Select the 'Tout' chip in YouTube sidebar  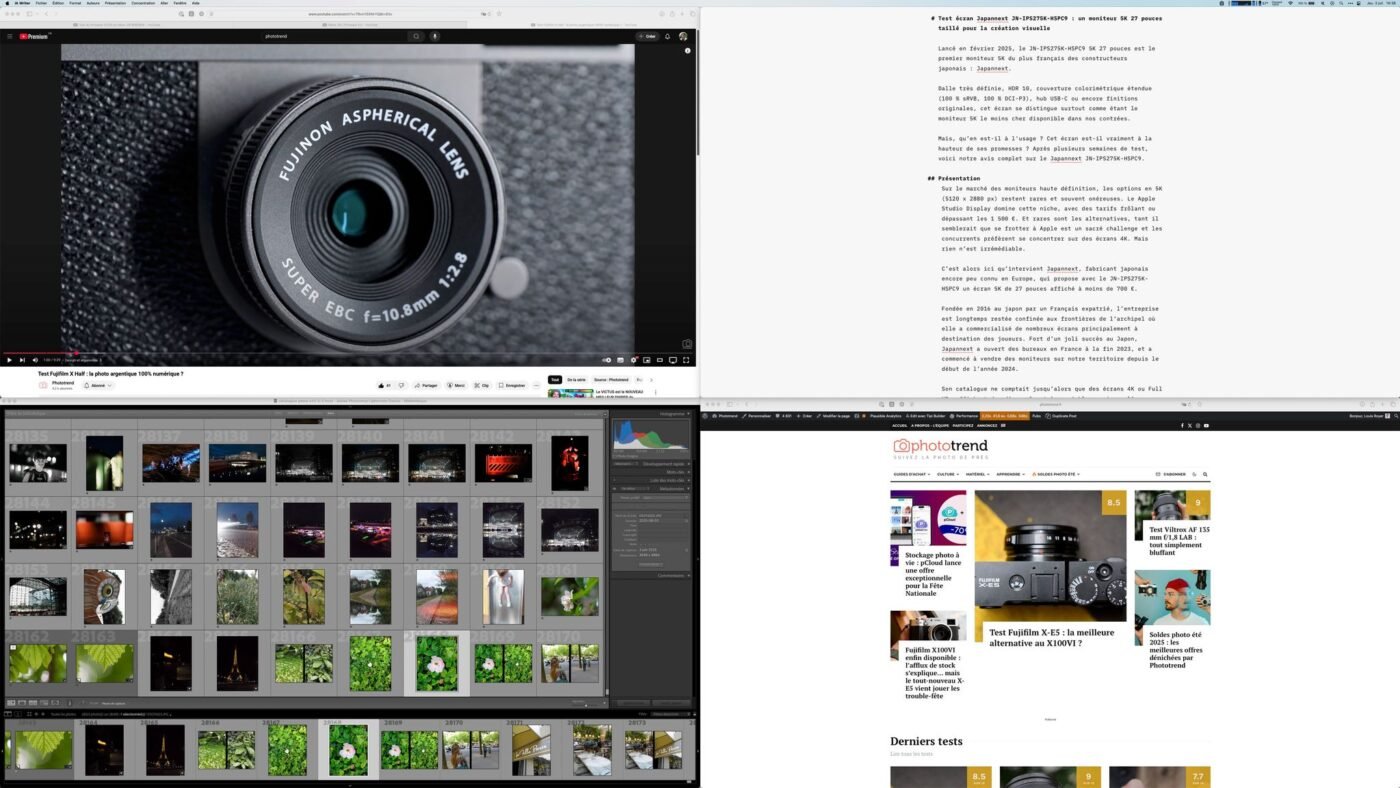tap(555, 380)
